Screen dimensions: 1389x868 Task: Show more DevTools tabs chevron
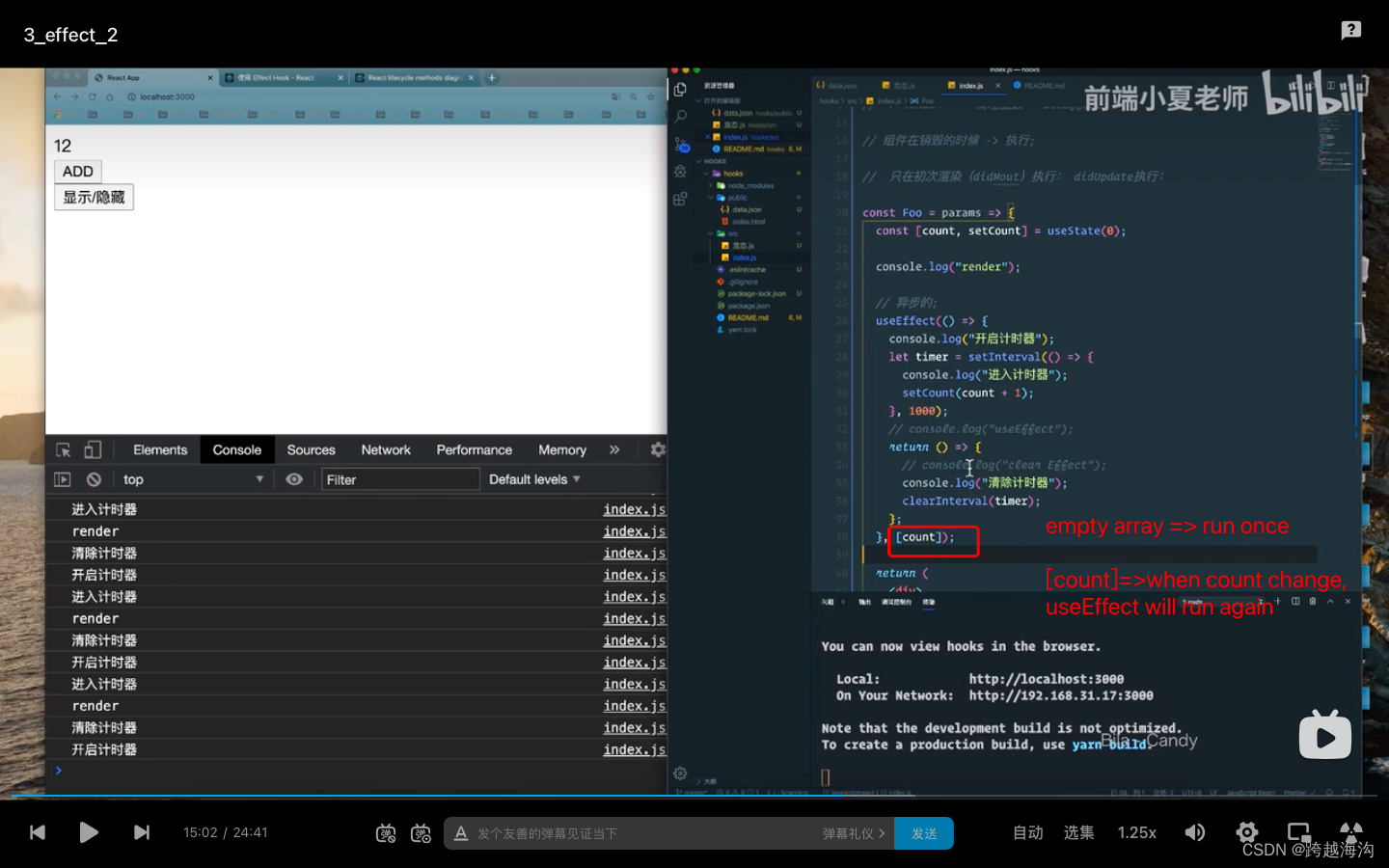point(614,449)
